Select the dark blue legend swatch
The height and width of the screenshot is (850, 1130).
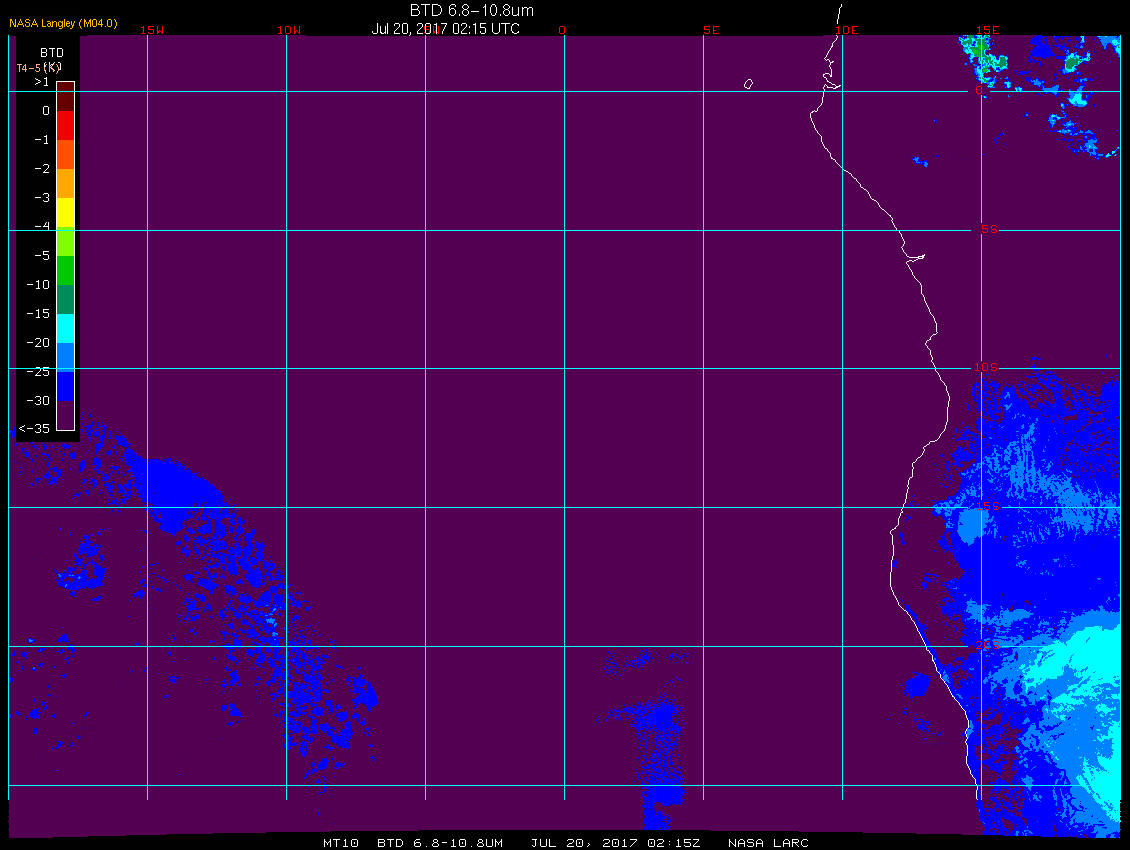pos(66,386)
